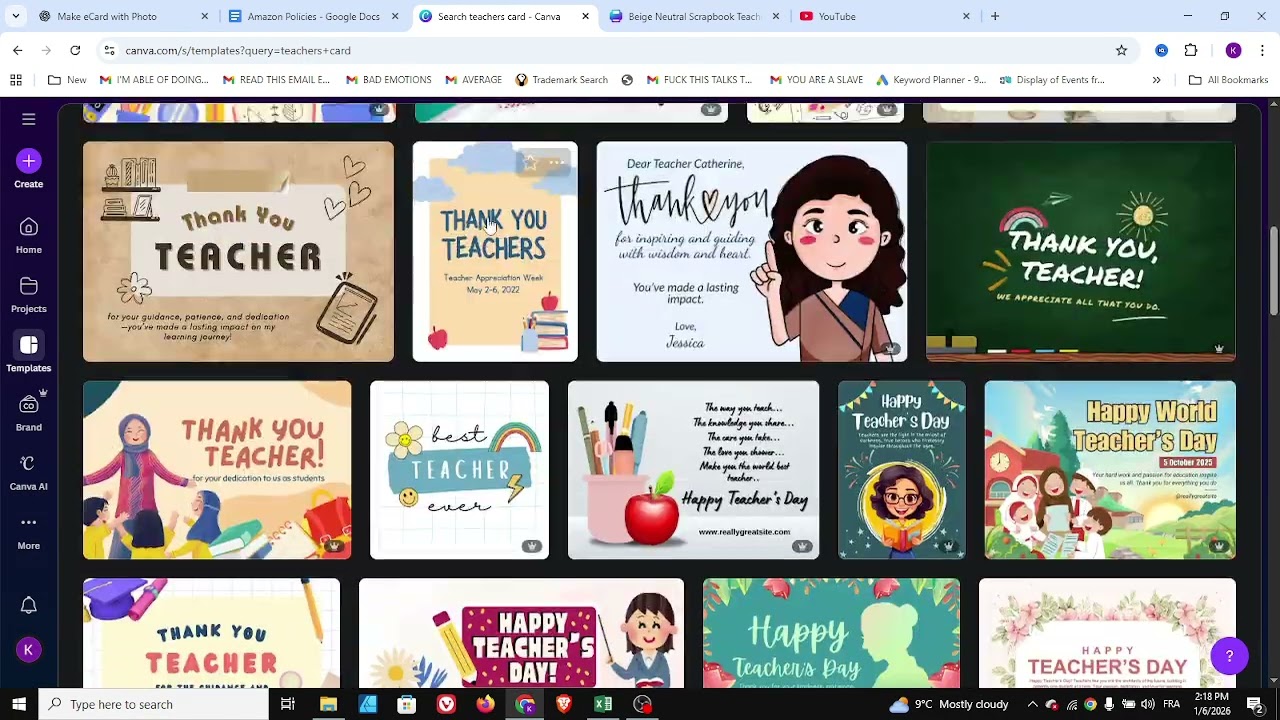Close the Amazon Policies tab
The height and width of the screenshot is (720, 1280).
pyautogui.click(x=395, y=16)
